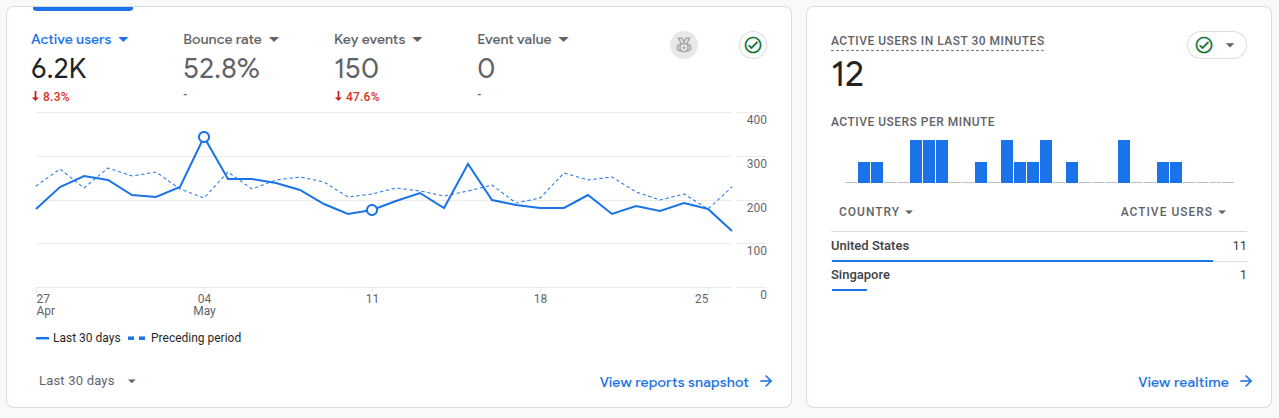Viewport: 1279px width, 418px height.
Task: Expand the COUNTRY dimension dropdown
Action: [x=908, y=212]
